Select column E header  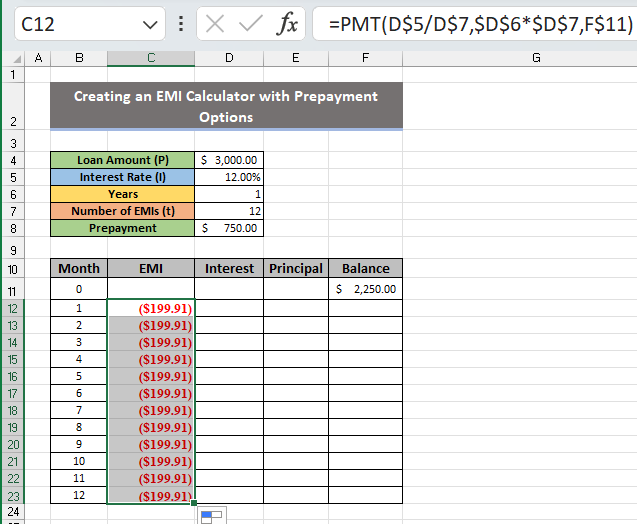pos(296,58)
